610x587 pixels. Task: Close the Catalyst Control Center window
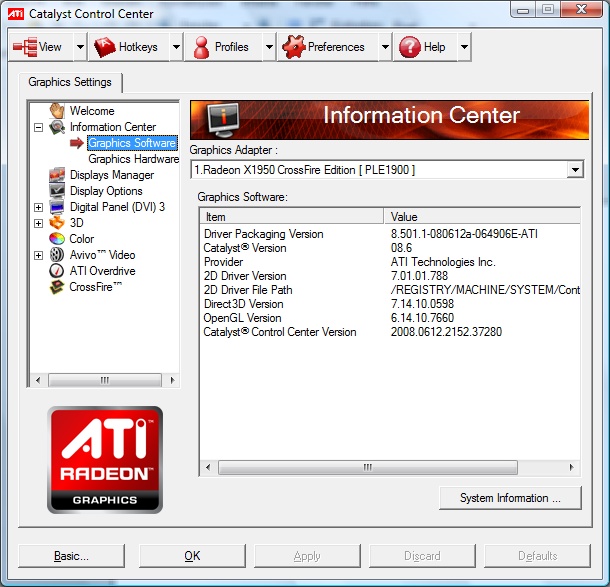(x=581, y=9)
